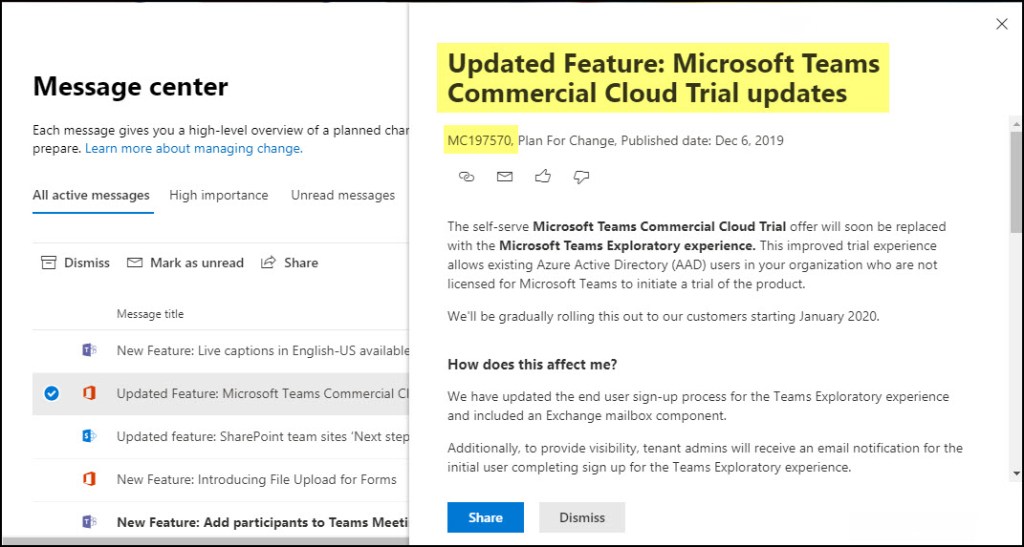The width and height of the screenshot is (1024, 547).
Task: Close the message details panel
Action: 1002,24
